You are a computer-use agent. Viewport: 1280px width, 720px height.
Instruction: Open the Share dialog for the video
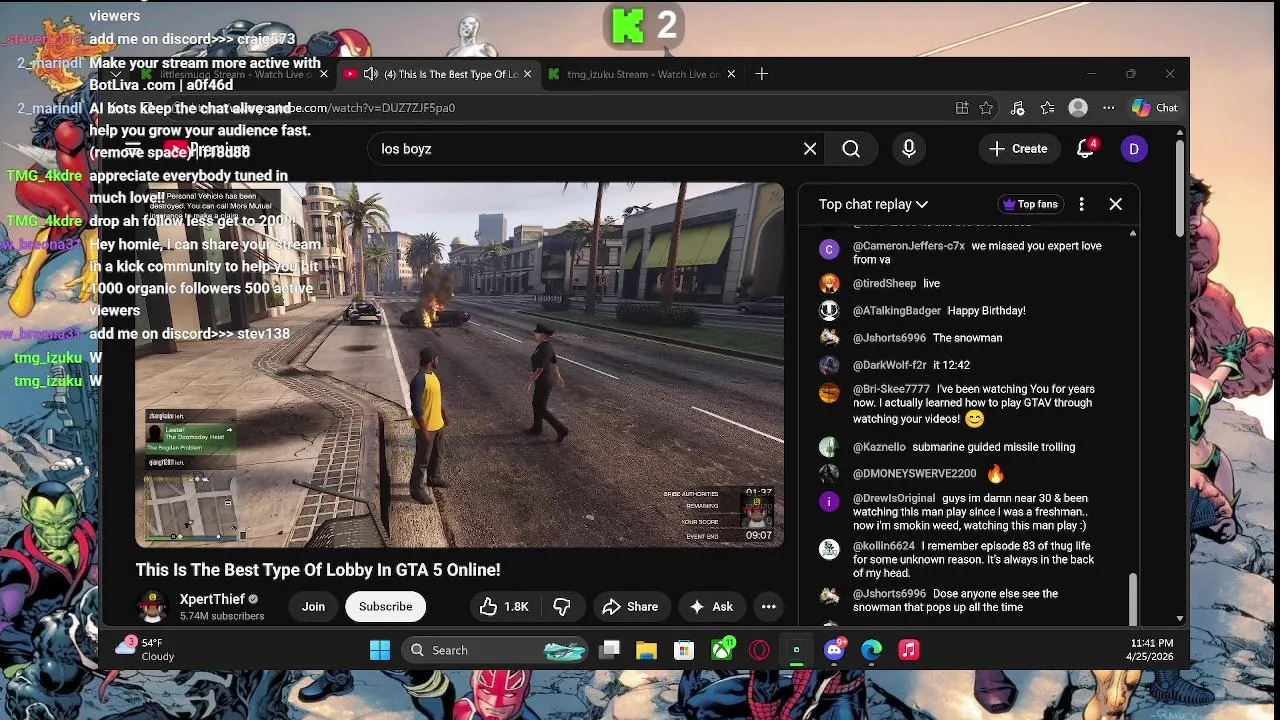pos(630,607)
